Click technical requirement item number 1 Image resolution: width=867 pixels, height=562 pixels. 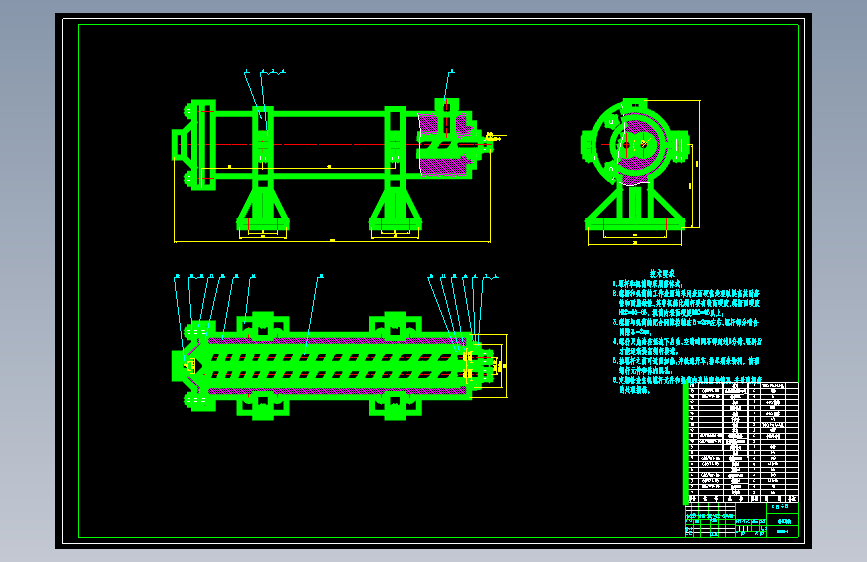coord(648,283)
